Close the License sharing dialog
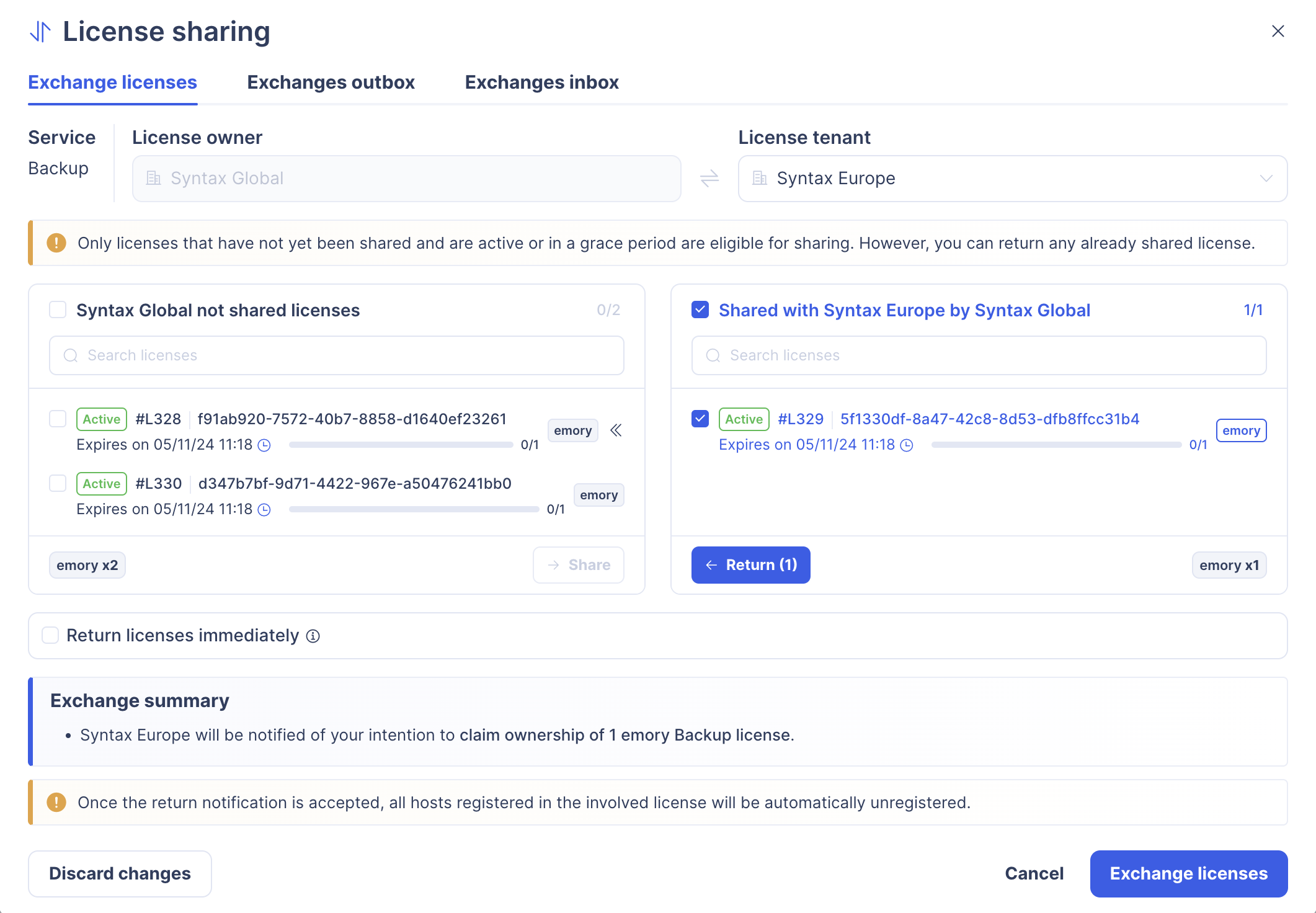The height and width of the screenshot is (913, 1316). [x=1278, y=31]
